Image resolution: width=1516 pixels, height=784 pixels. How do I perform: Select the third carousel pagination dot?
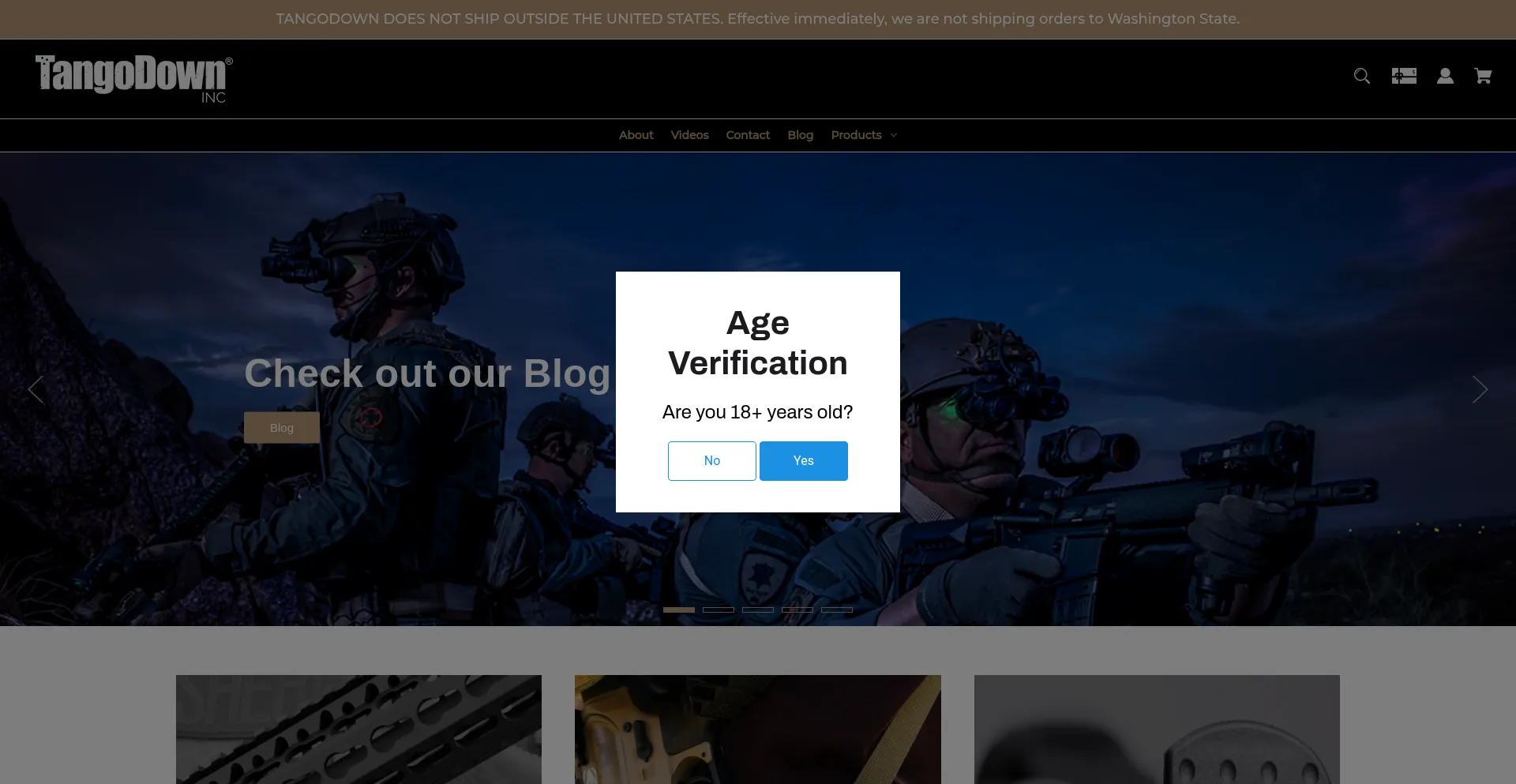click(x=757, y=610)
